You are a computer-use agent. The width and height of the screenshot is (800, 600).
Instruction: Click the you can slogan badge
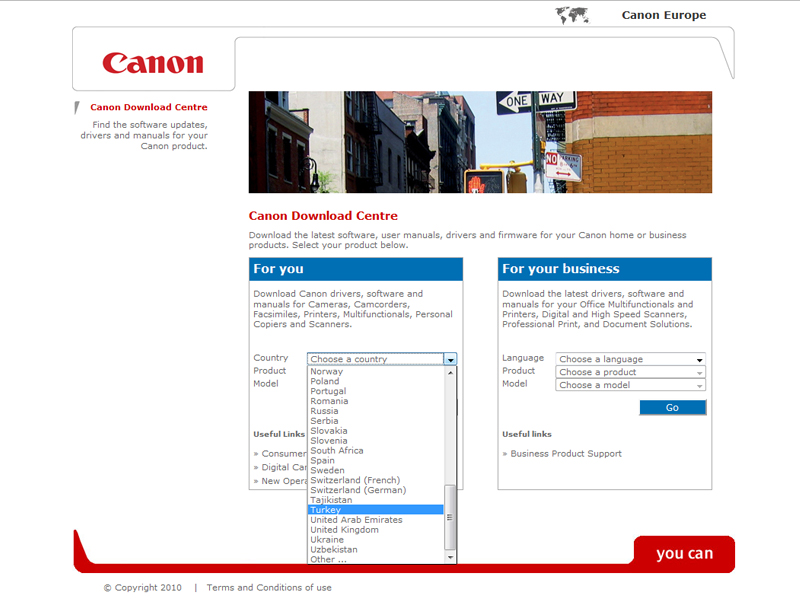point(684,554)
